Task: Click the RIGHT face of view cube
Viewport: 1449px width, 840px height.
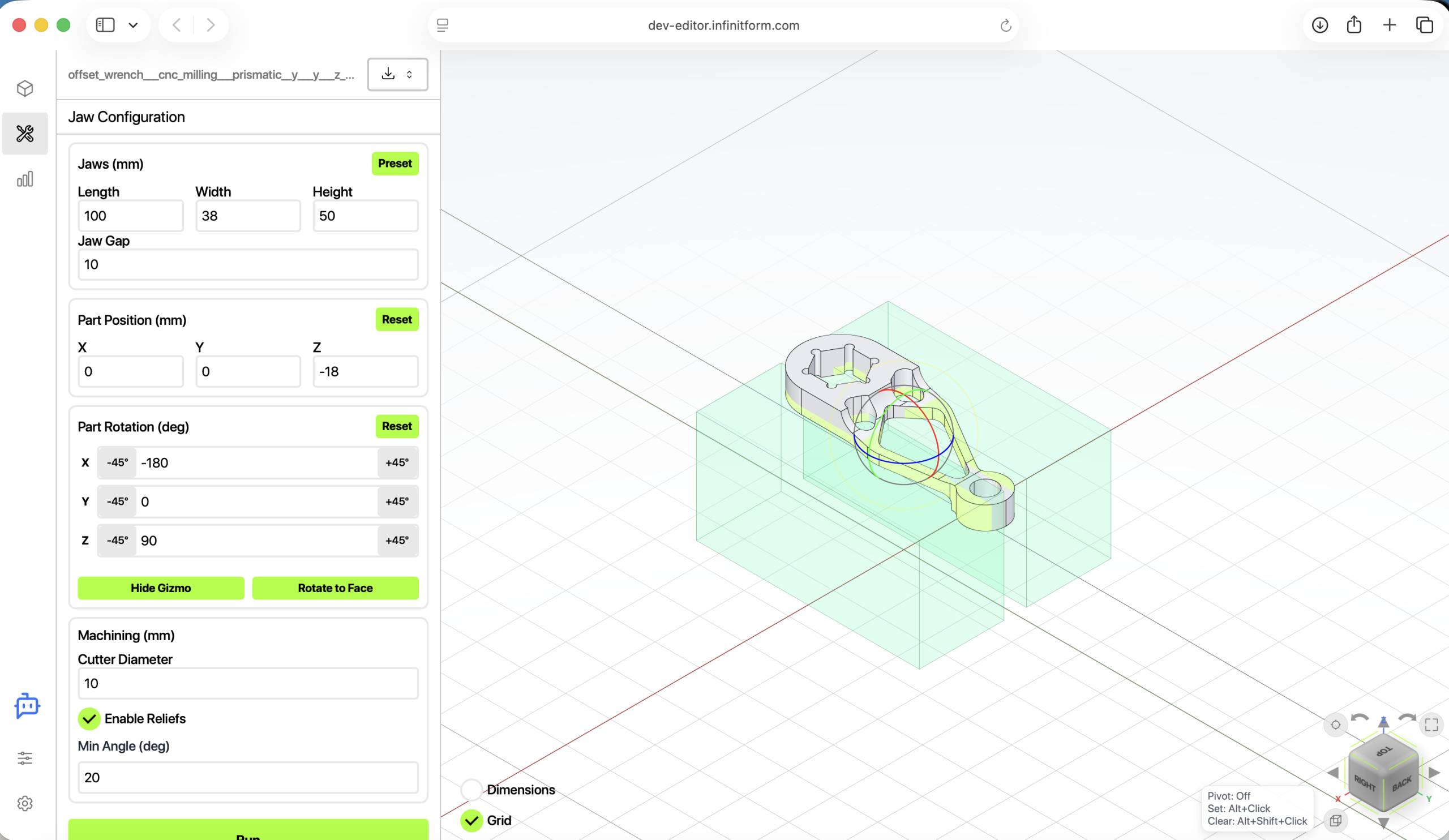Action: click(x=1365, y=783)
